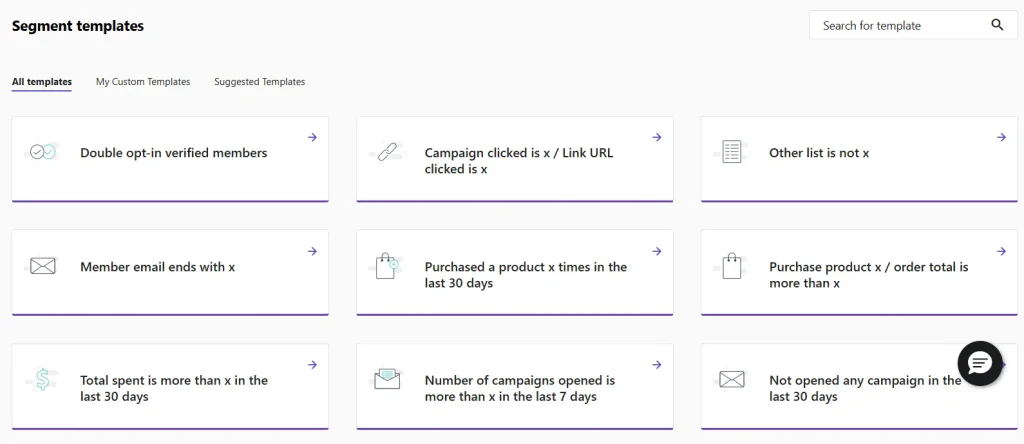Click arrow on Other list is not x card
Viewport: 1024px width, 444px height.
pos(1001,137)
